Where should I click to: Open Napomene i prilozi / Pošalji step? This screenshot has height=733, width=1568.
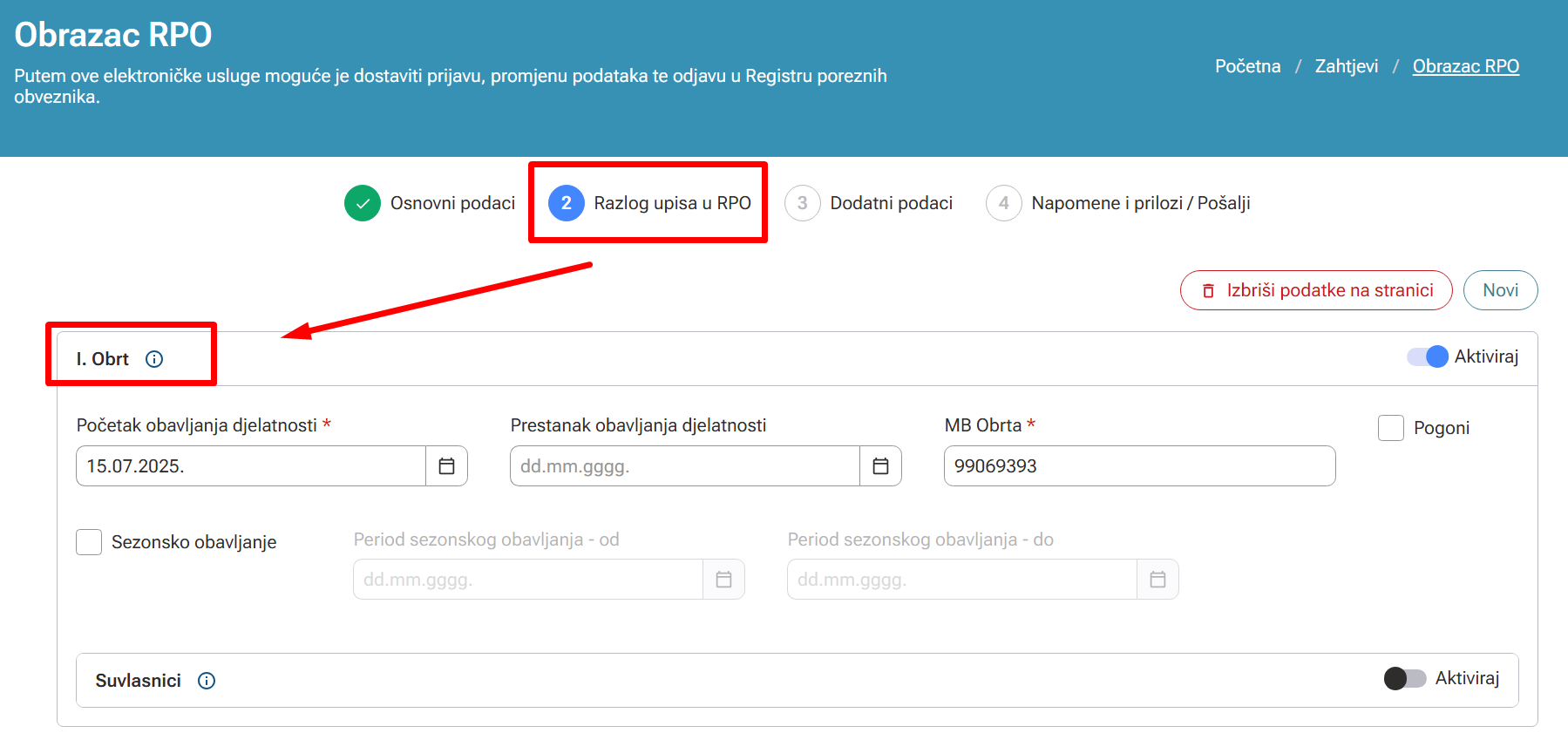1140,203
